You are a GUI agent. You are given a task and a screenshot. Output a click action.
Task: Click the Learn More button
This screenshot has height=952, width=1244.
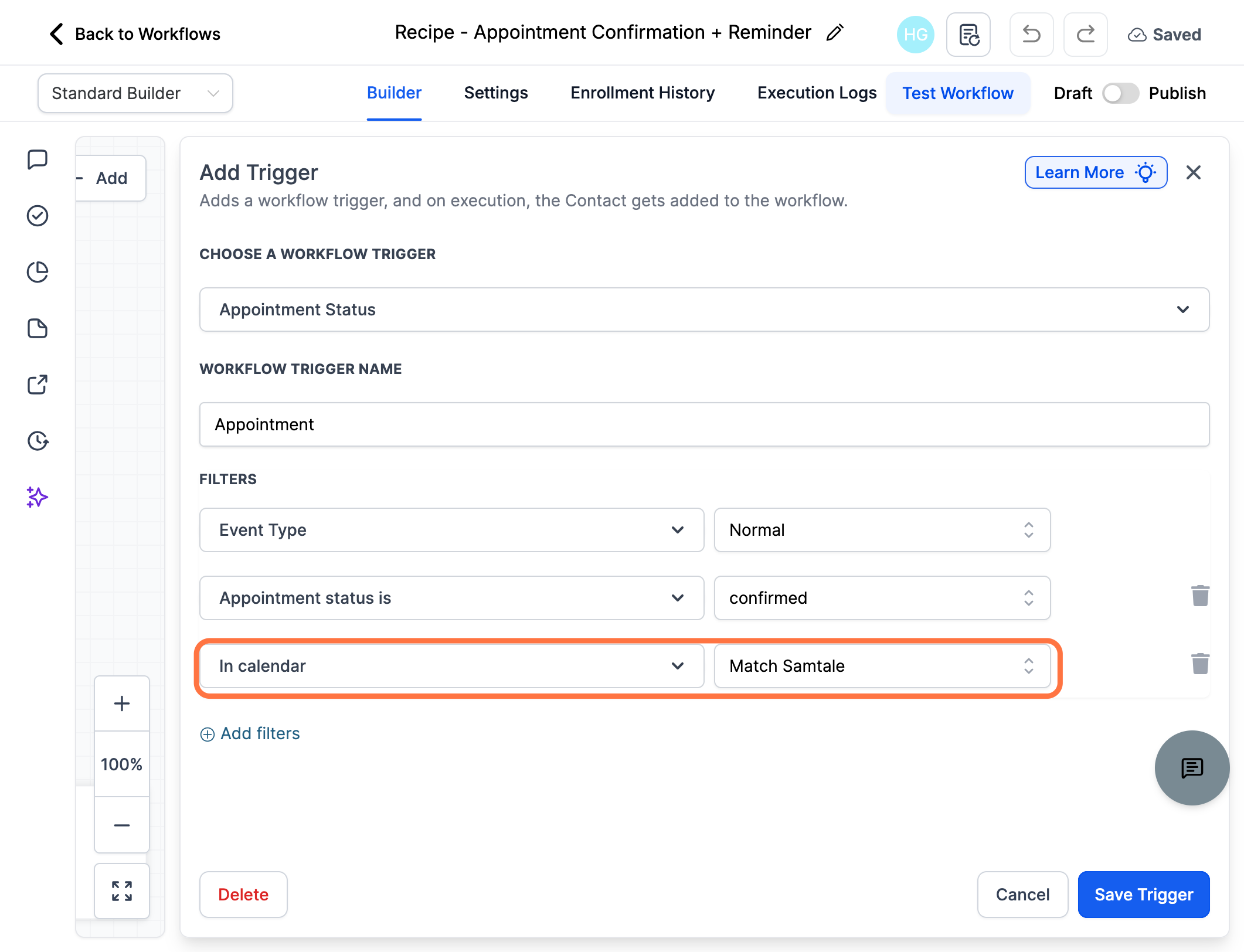pos(1096,172)
